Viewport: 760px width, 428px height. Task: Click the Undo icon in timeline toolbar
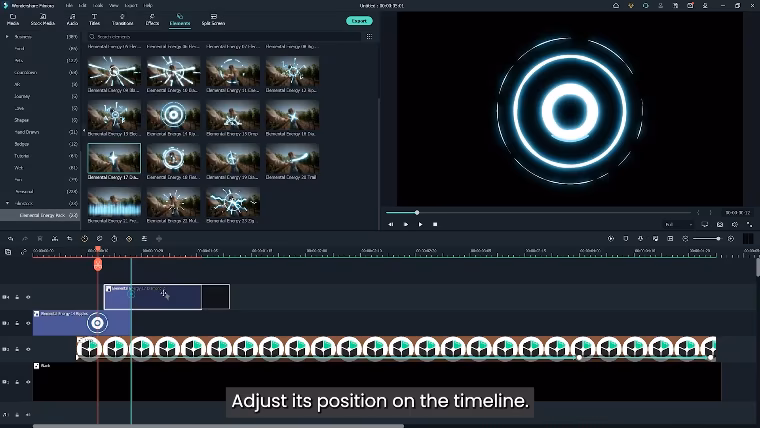click(11, 238)
